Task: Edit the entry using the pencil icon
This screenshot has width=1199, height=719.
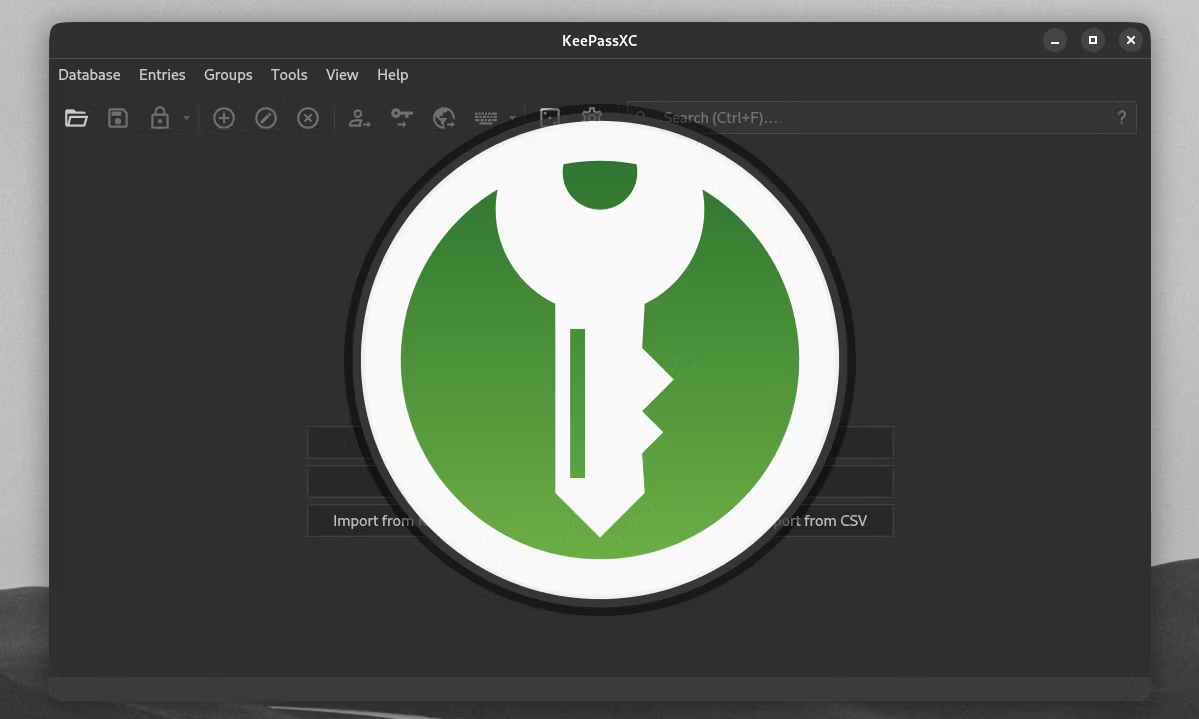Action: [265, 118]
